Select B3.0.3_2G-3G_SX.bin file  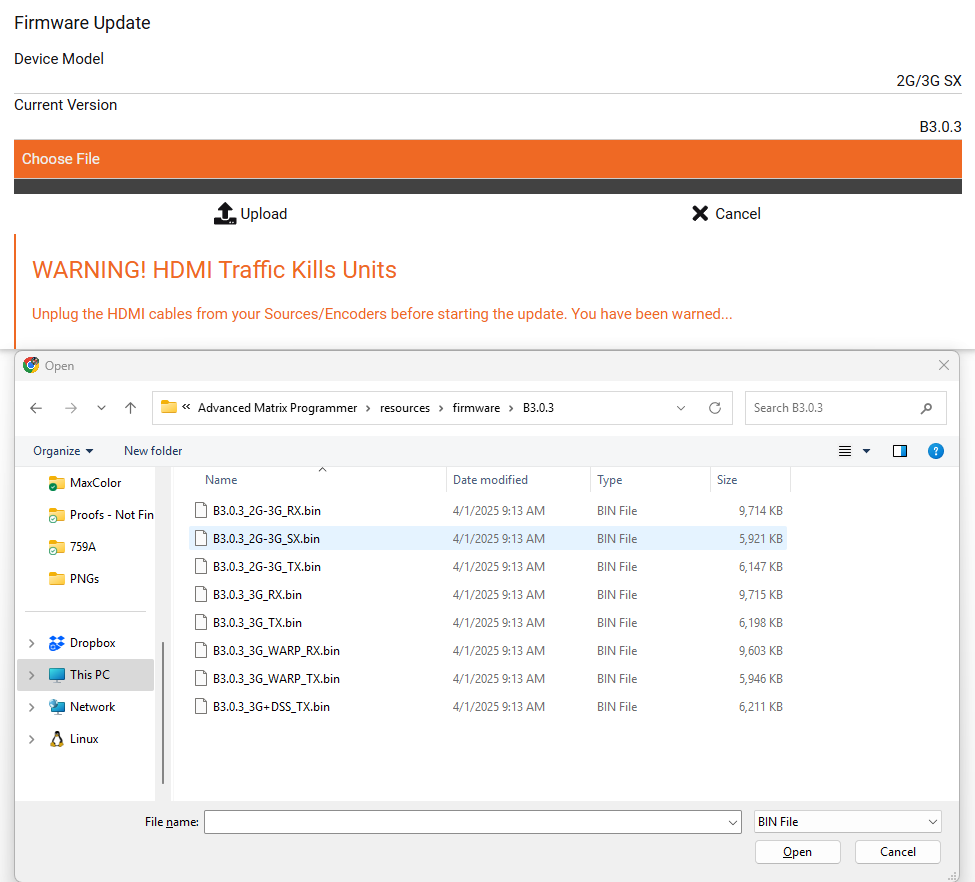pos(488,539)
